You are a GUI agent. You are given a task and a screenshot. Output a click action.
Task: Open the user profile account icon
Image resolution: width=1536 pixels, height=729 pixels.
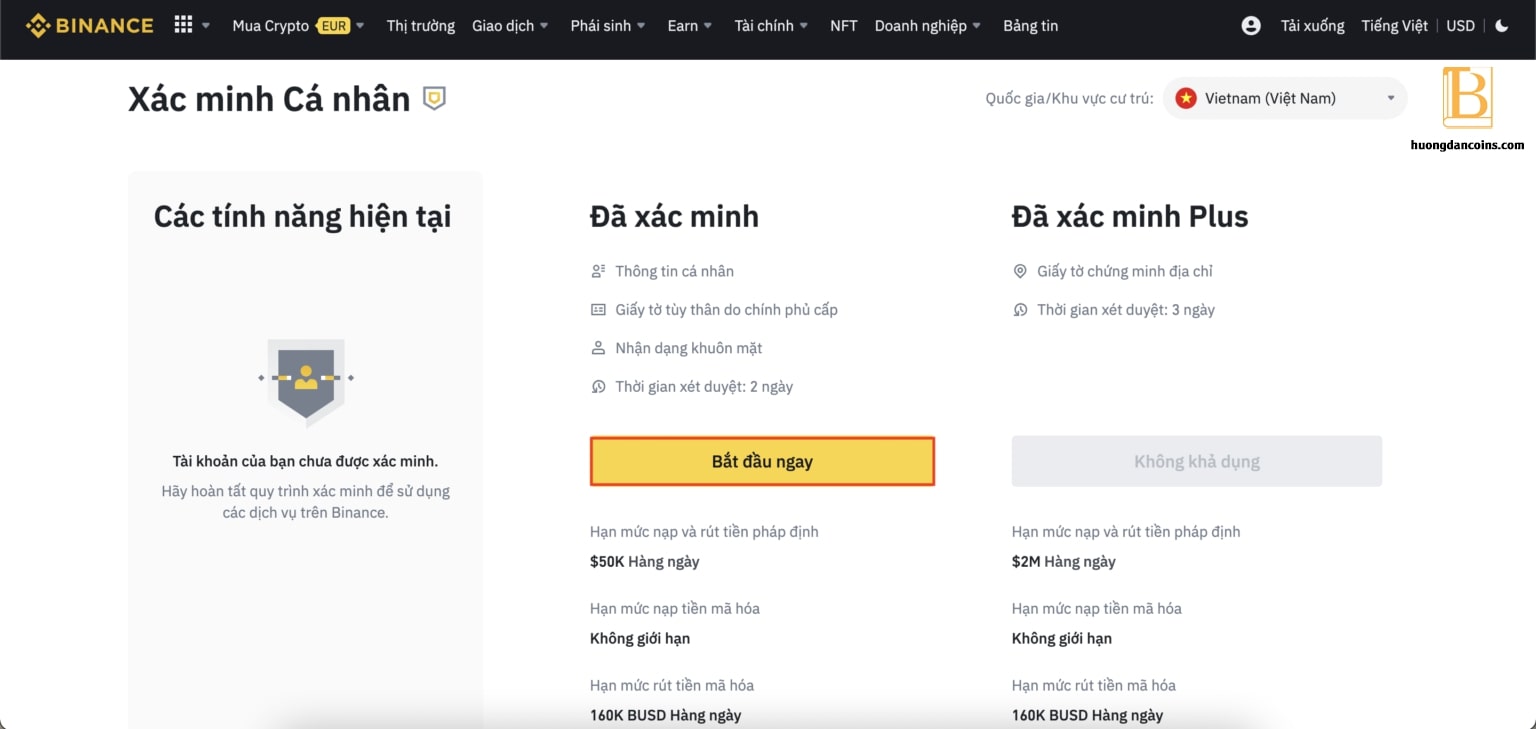(1251, 26)
